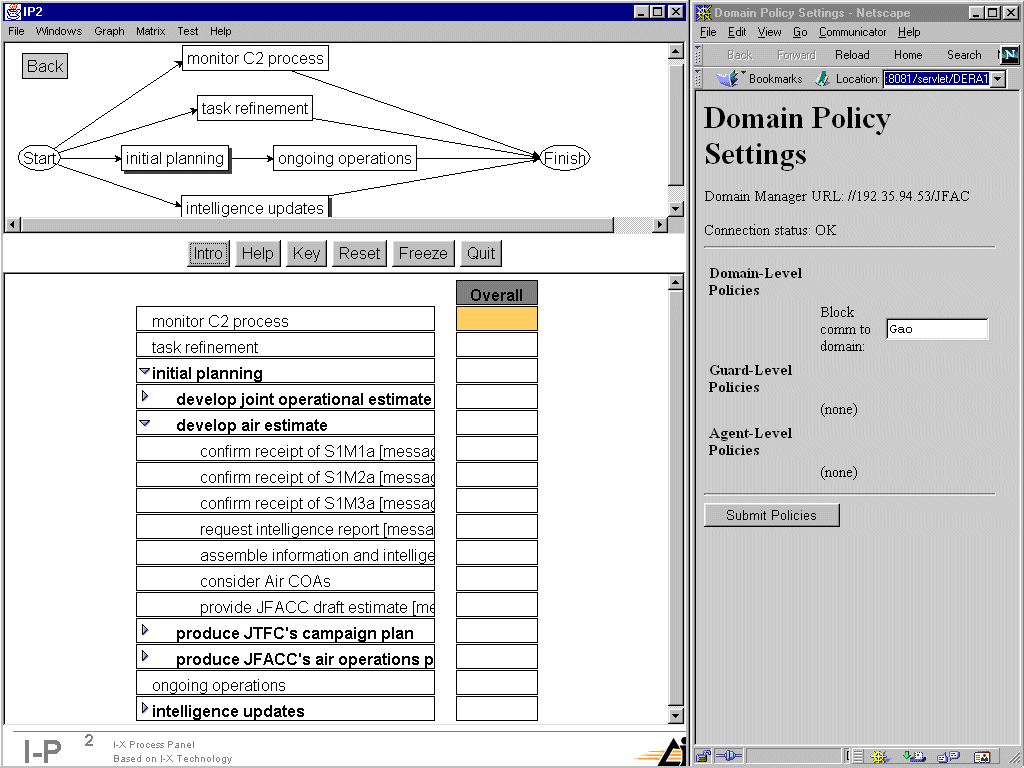Open the Communicator menu in Netscape
This screenshot has width=1024, height=768.
[x=852, y=32]
